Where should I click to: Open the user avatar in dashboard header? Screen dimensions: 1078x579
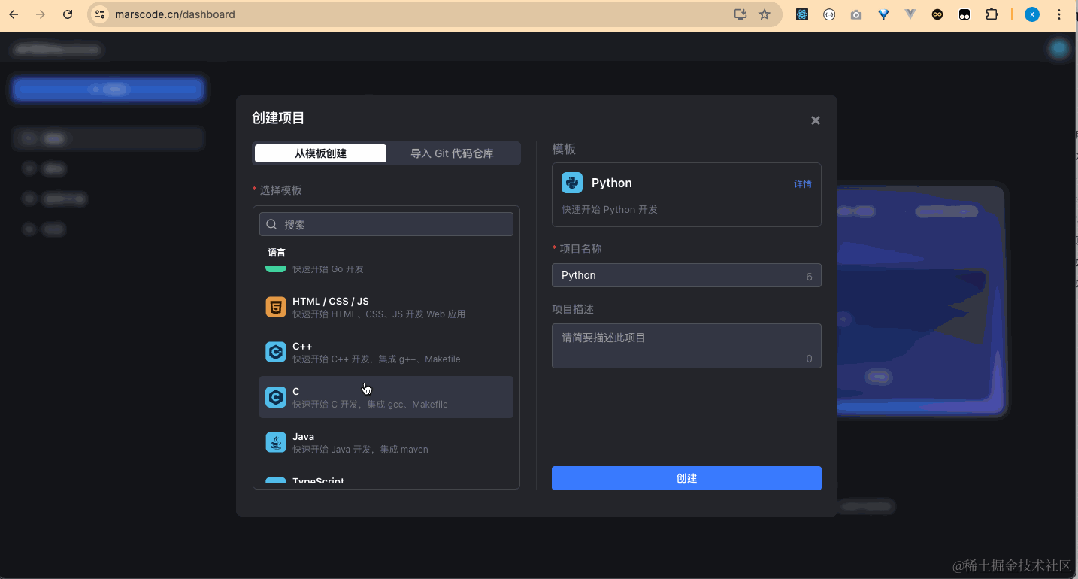point(1058,48)
